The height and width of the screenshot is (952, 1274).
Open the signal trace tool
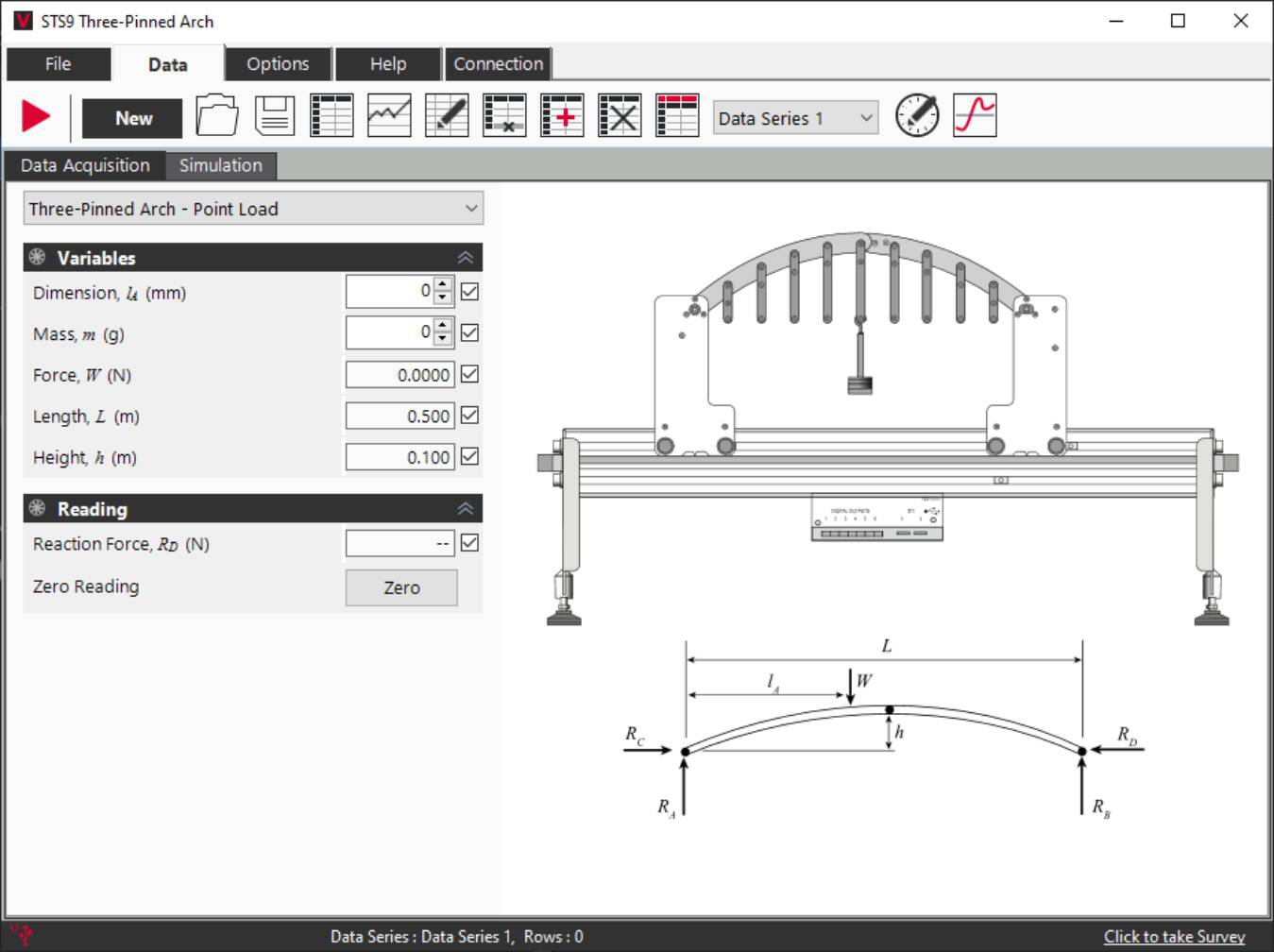point(975,115)
